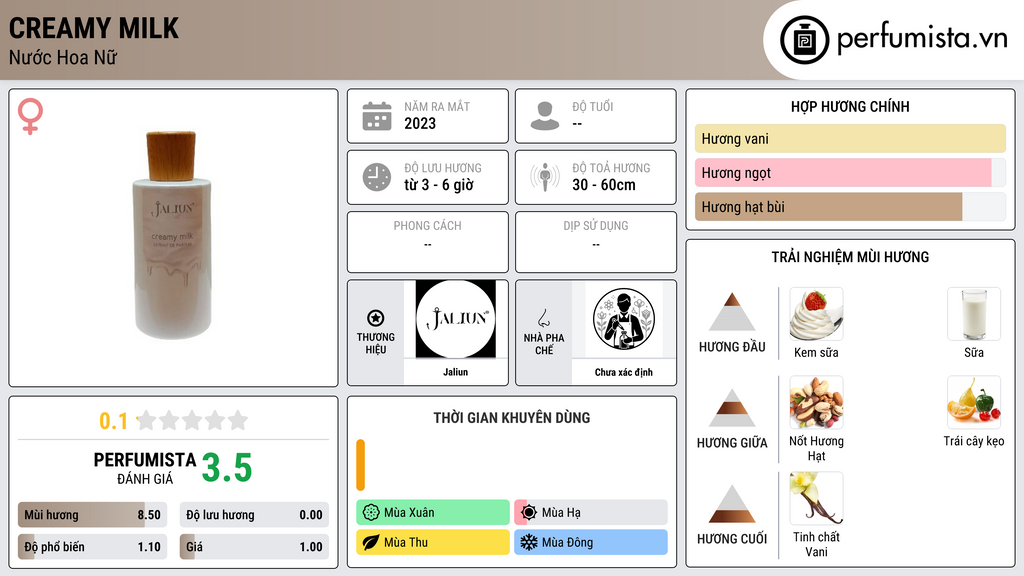This screenshot has height=576, width=1024.
Task: Click the person silhouette icon for Độ tuổi
Action: [545, 116]
